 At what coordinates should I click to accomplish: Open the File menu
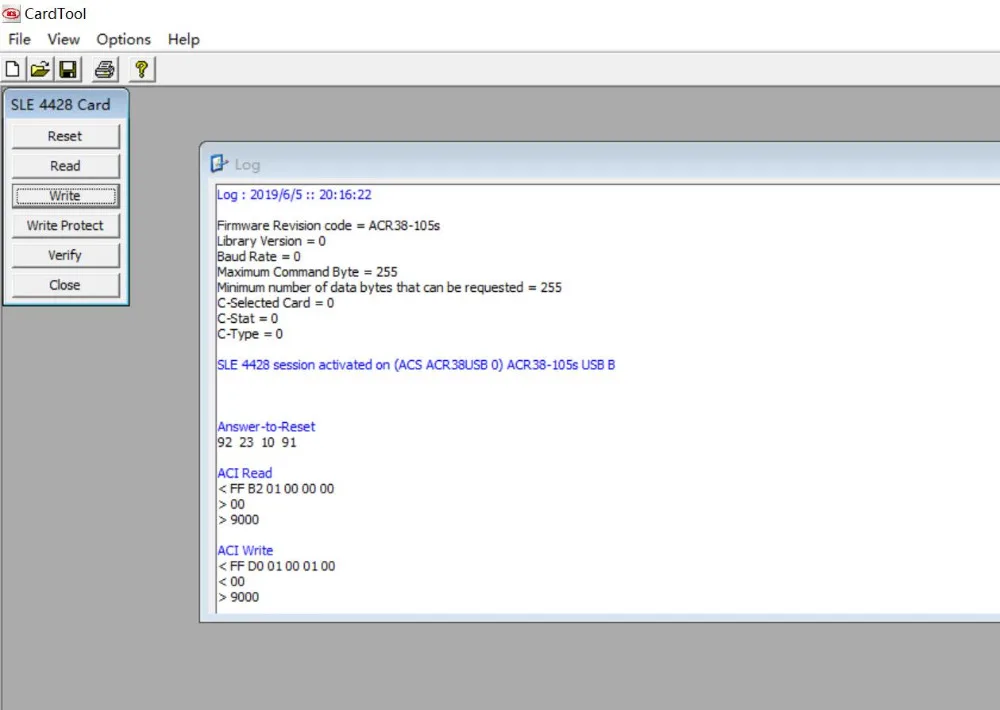19,40
